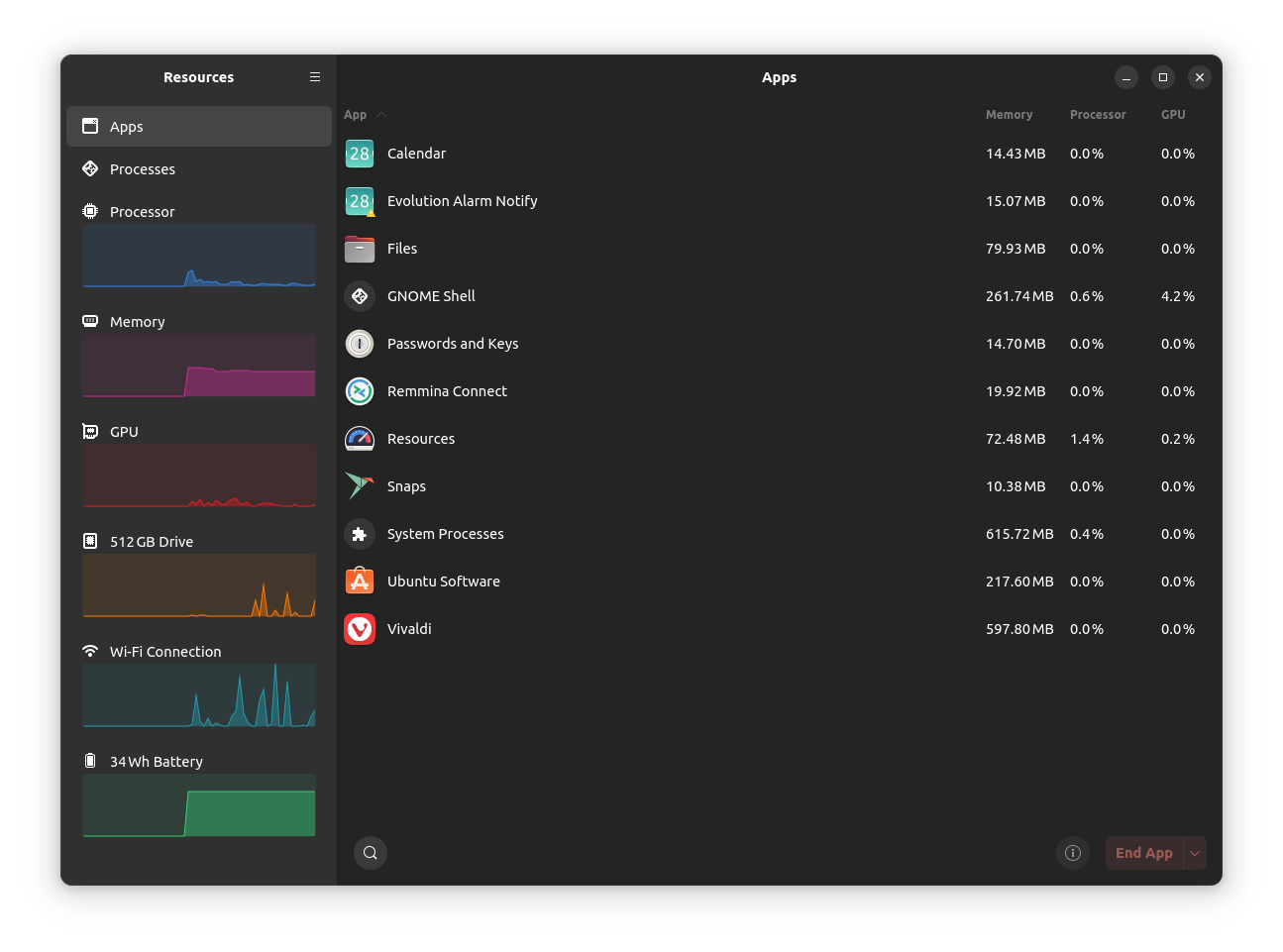Open the hamburger menu in Resources sidebar
Image resolution: width=1283 pixels, height=952 pixels.
315,76
